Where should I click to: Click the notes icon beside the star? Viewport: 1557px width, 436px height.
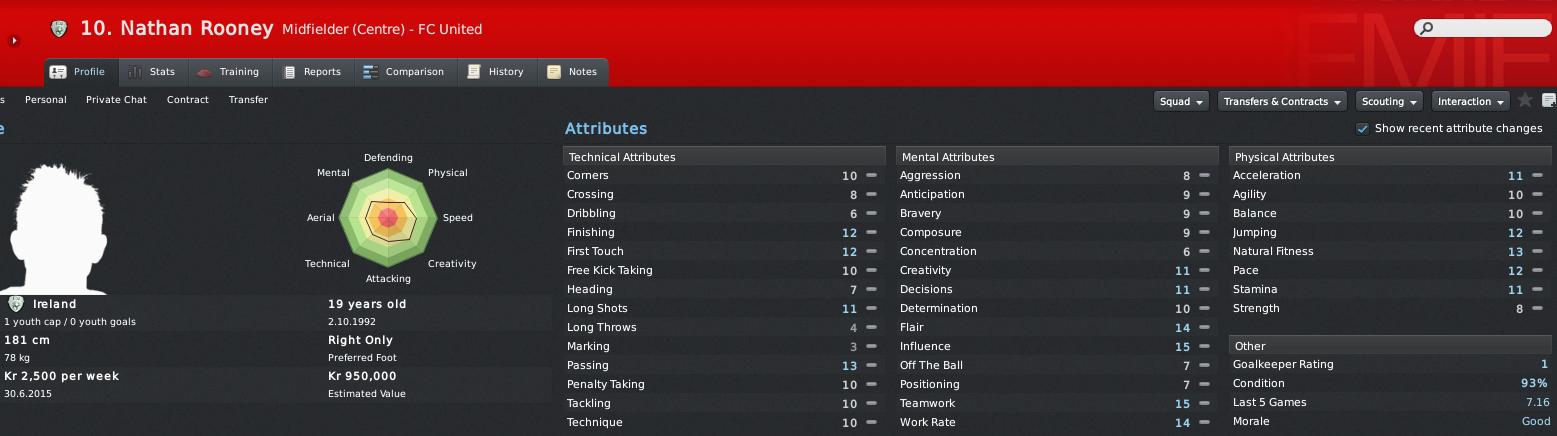[1549, 100]
